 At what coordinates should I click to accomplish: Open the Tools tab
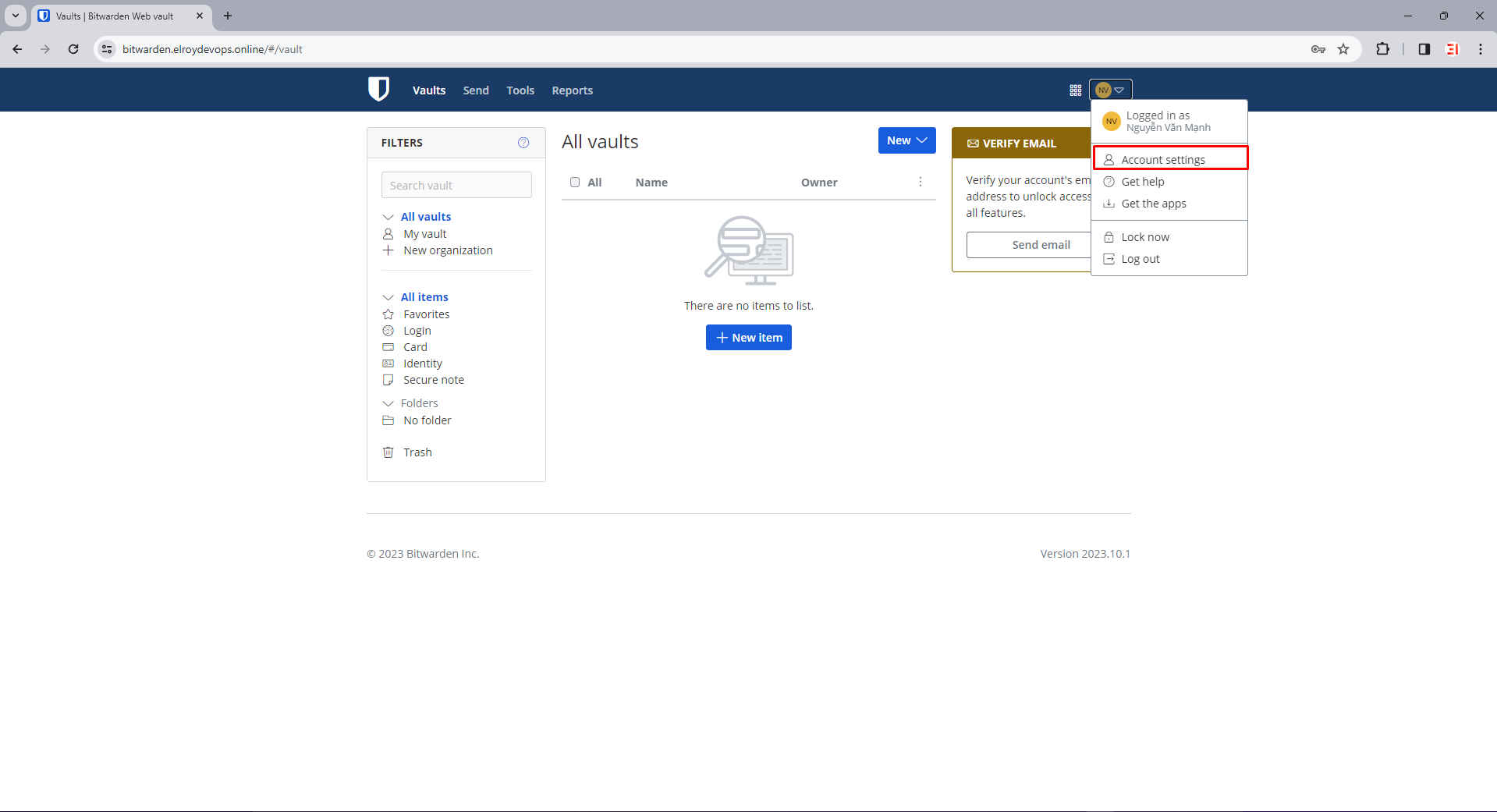coord(520,90)
